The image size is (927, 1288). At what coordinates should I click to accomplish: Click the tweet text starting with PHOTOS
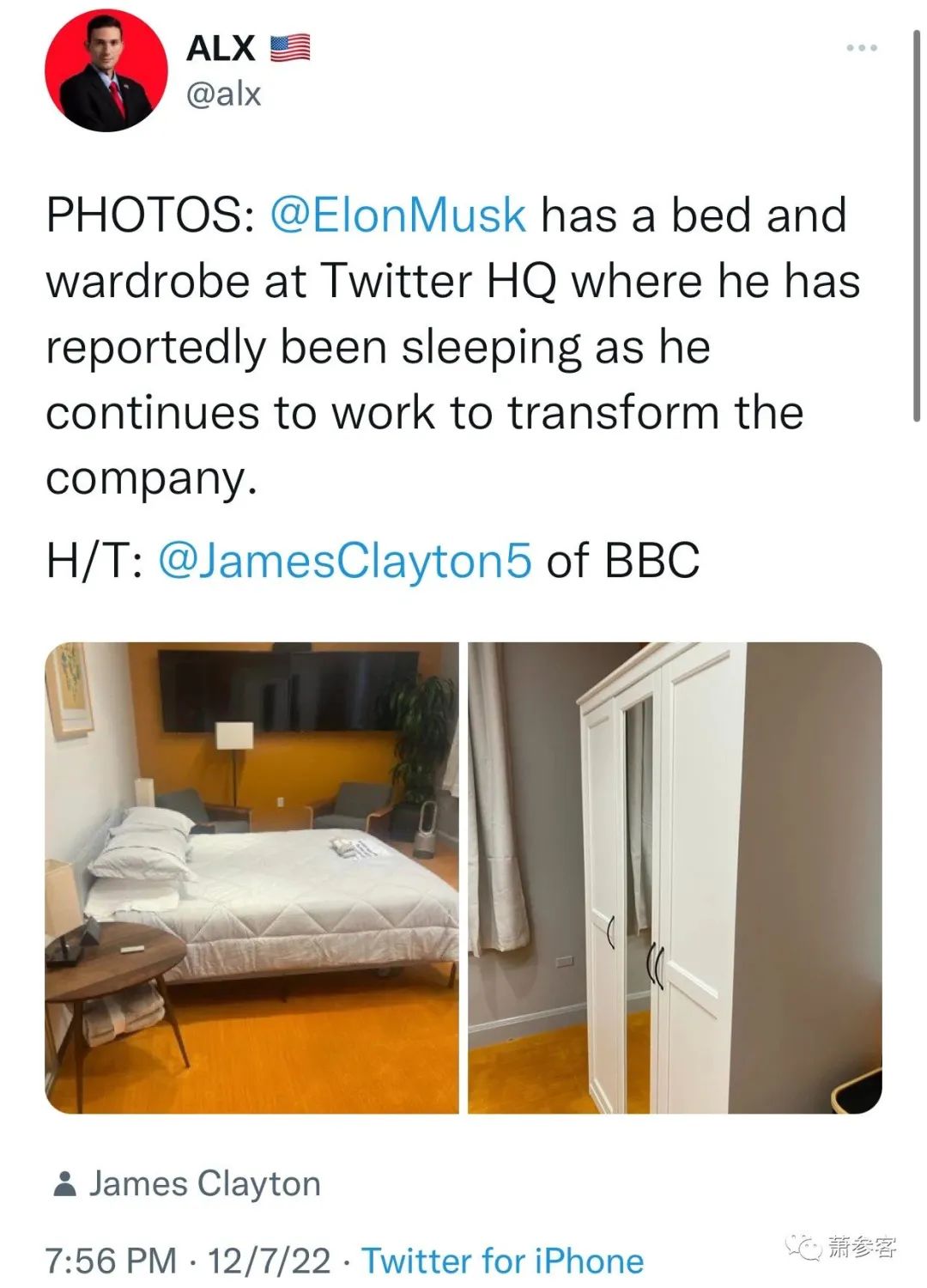click(452, 346)
